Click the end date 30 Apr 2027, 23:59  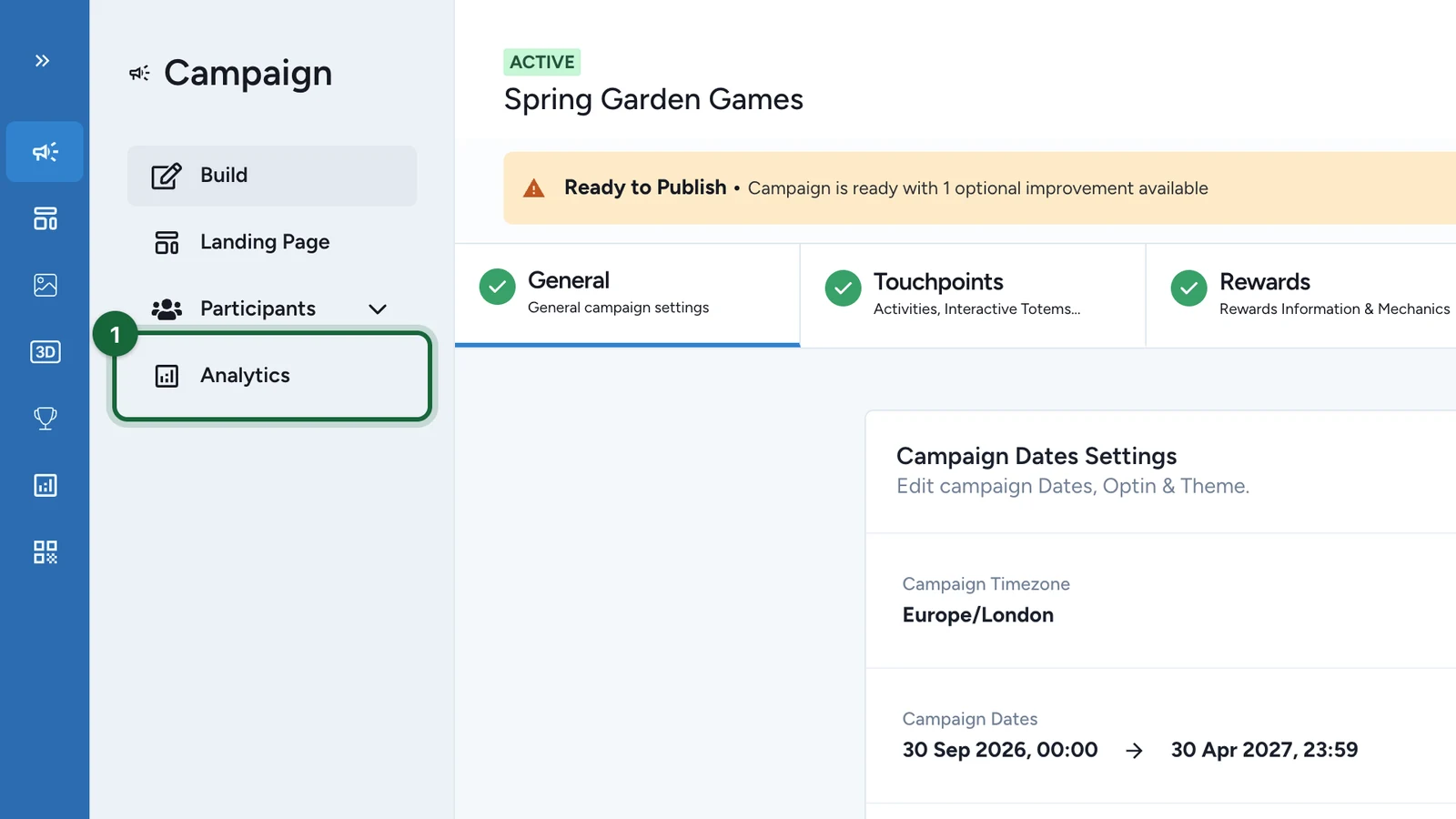tap(1264, 750)
